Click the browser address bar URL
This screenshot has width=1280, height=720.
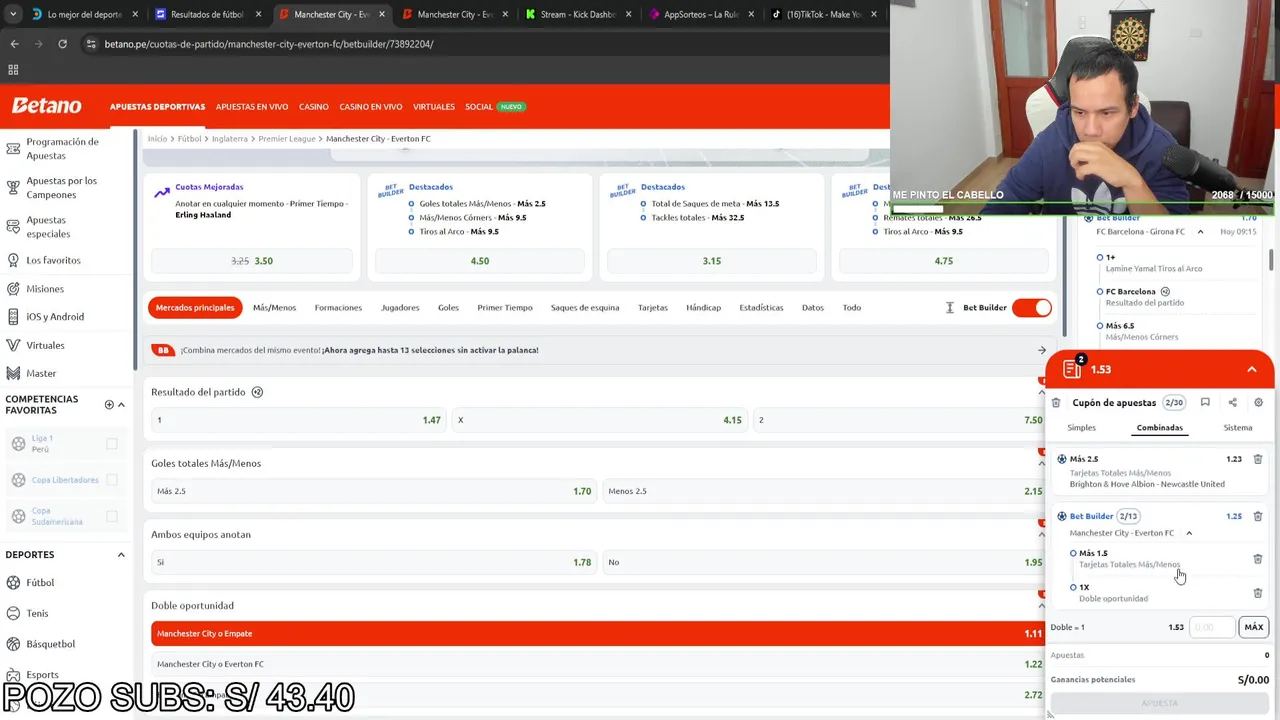[x=269, y=44]
